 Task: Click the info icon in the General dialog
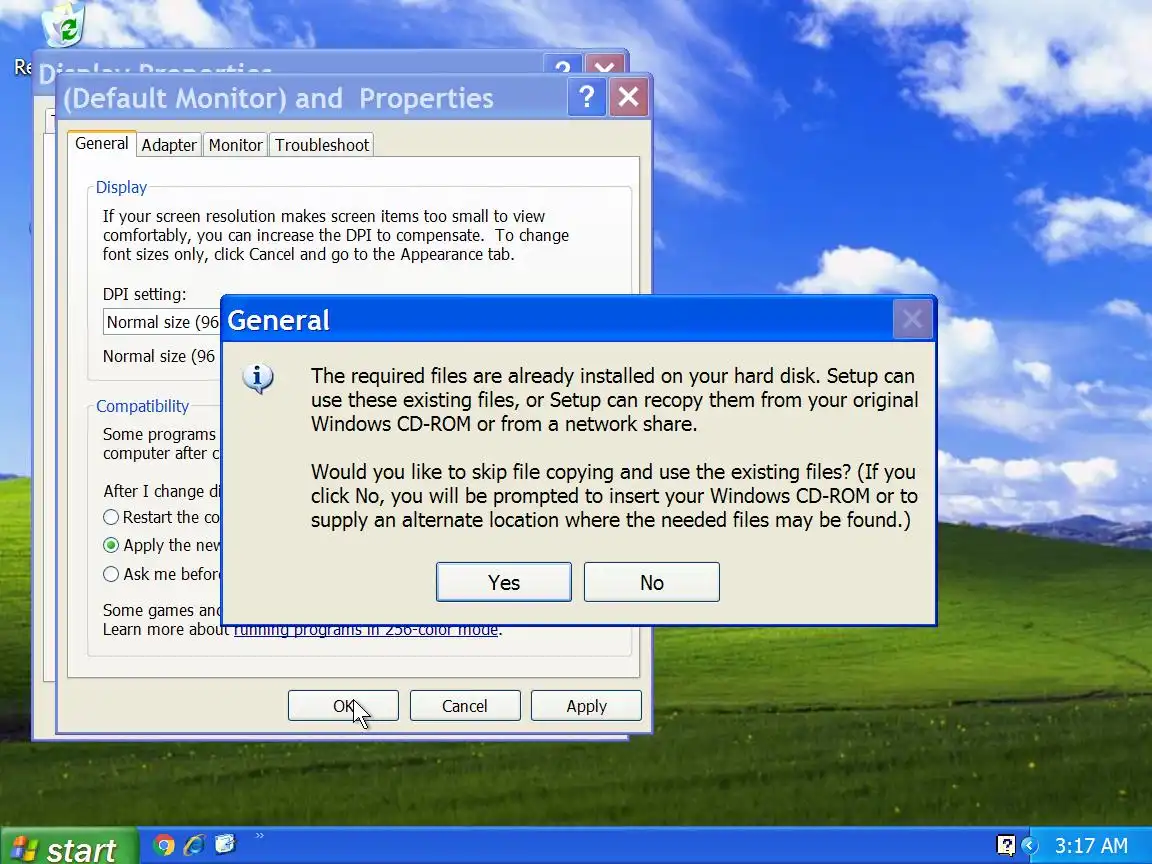[257, 378]
